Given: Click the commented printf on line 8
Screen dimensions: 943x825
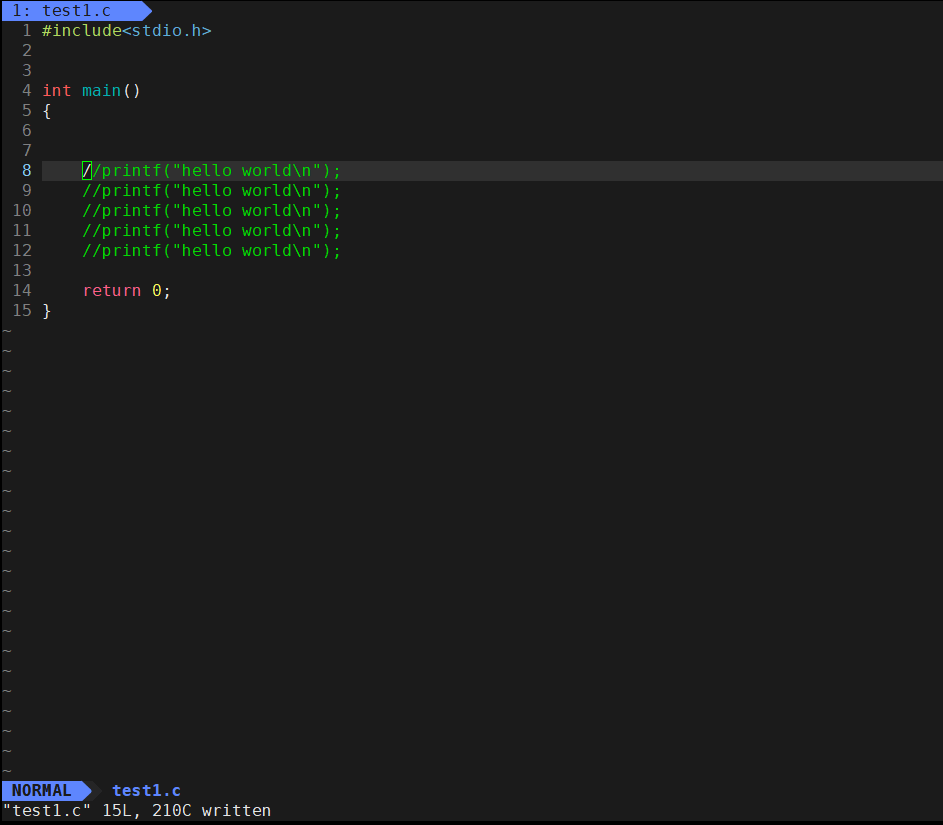Looking at the screenshot, I should click(x=212, y=171).
